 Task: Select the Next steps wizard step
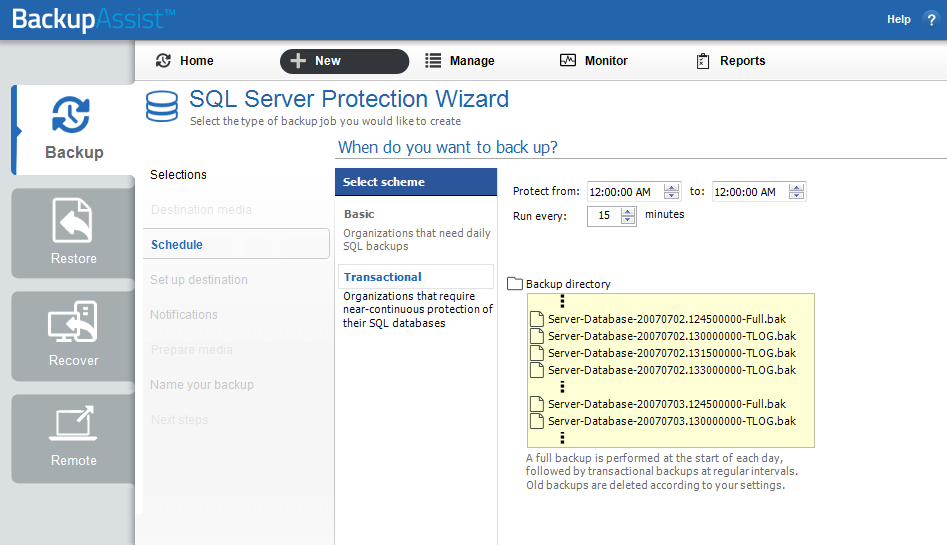pyautogui.click(x=179, y=420)
